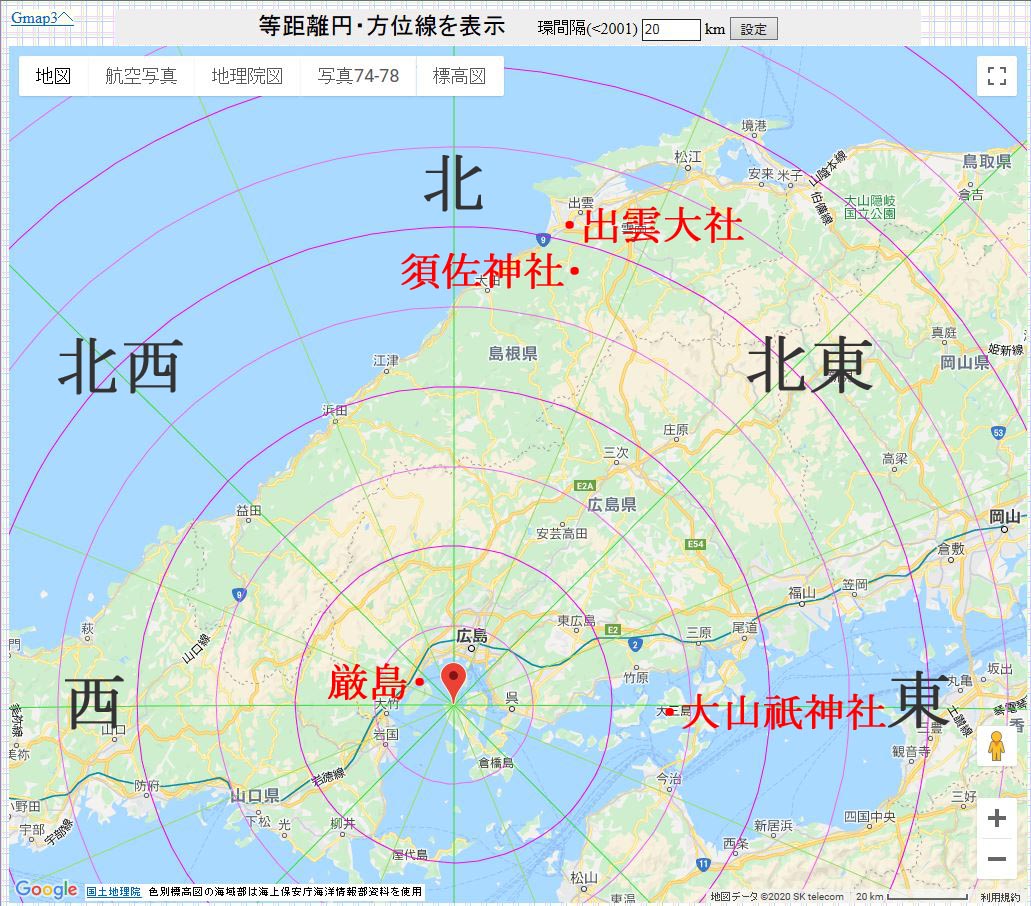This screenshot has width=1031, height=906.
Task: Click the 山口県 prefecture label
Action: 254,796
